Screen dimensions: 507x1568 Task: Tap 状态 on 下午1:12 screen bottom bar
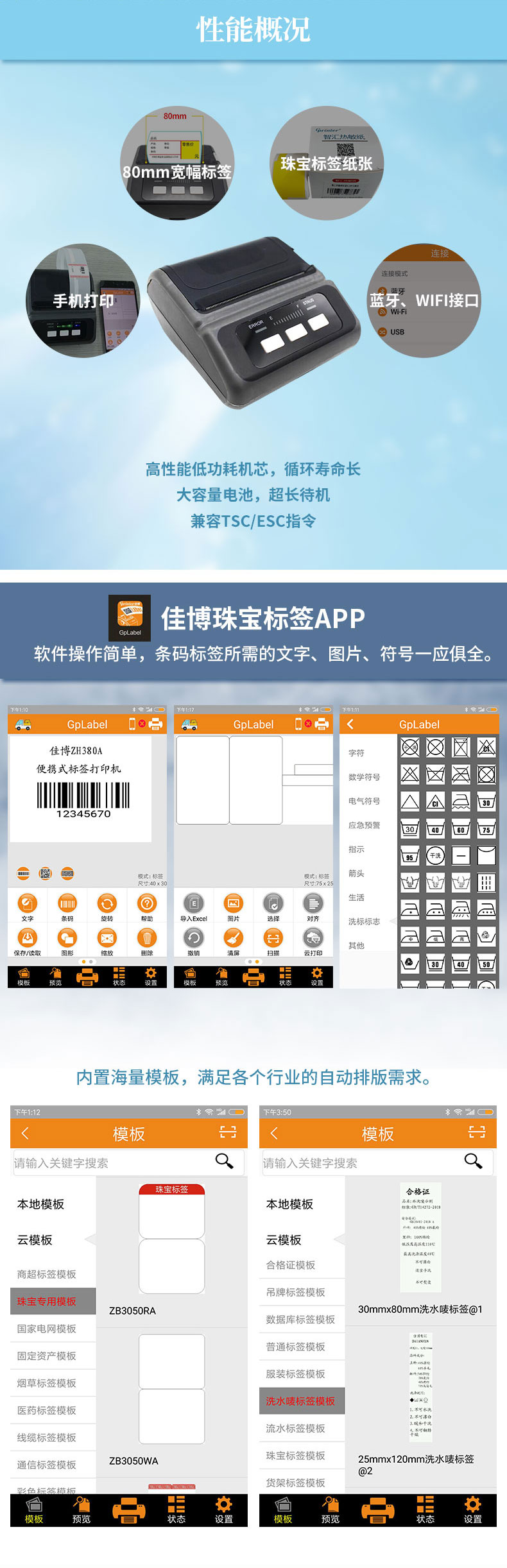pyautogui.click(x=176, y=1510)
